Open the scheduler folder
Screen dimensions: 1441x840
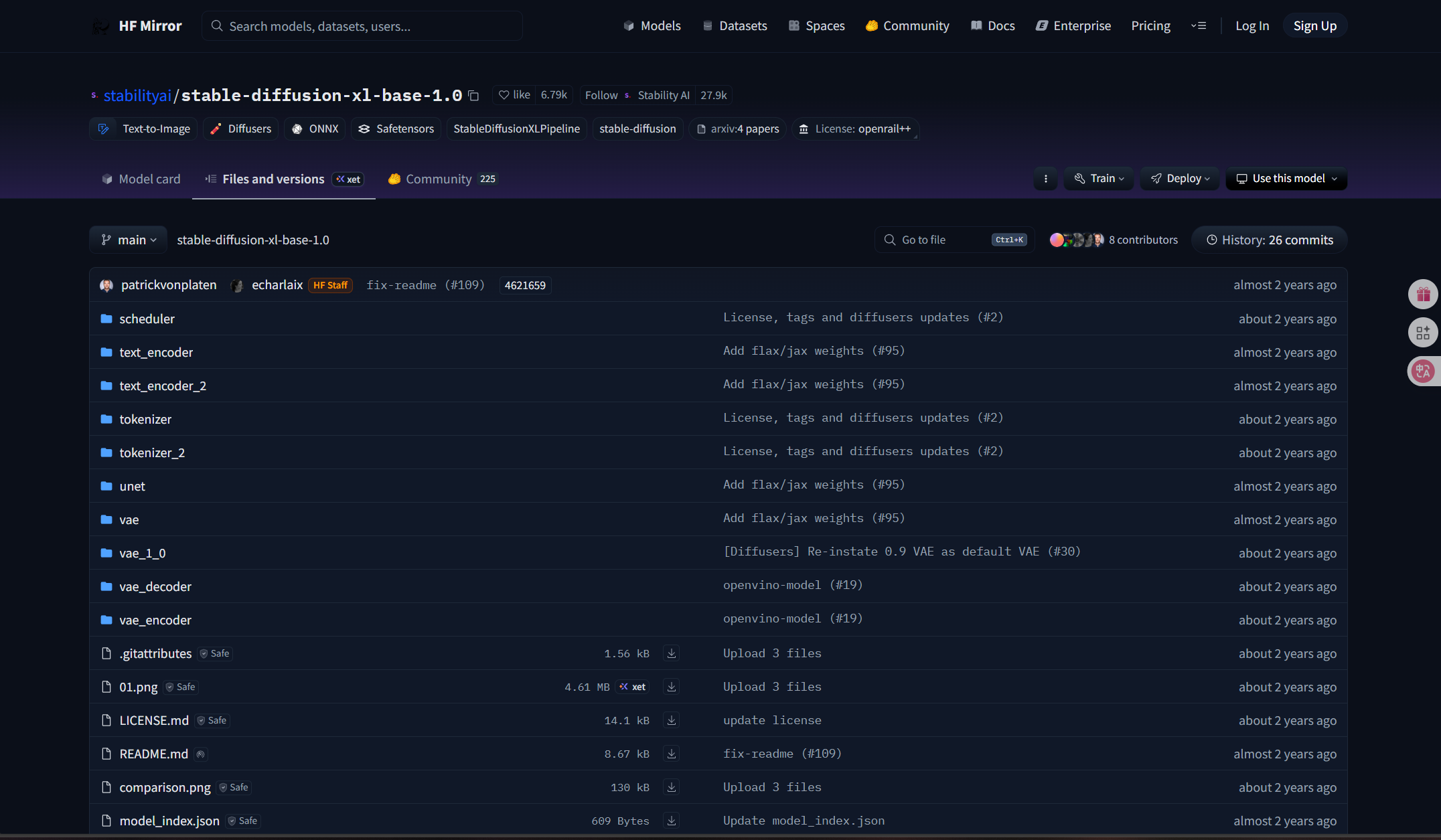(x=147, y=319)
